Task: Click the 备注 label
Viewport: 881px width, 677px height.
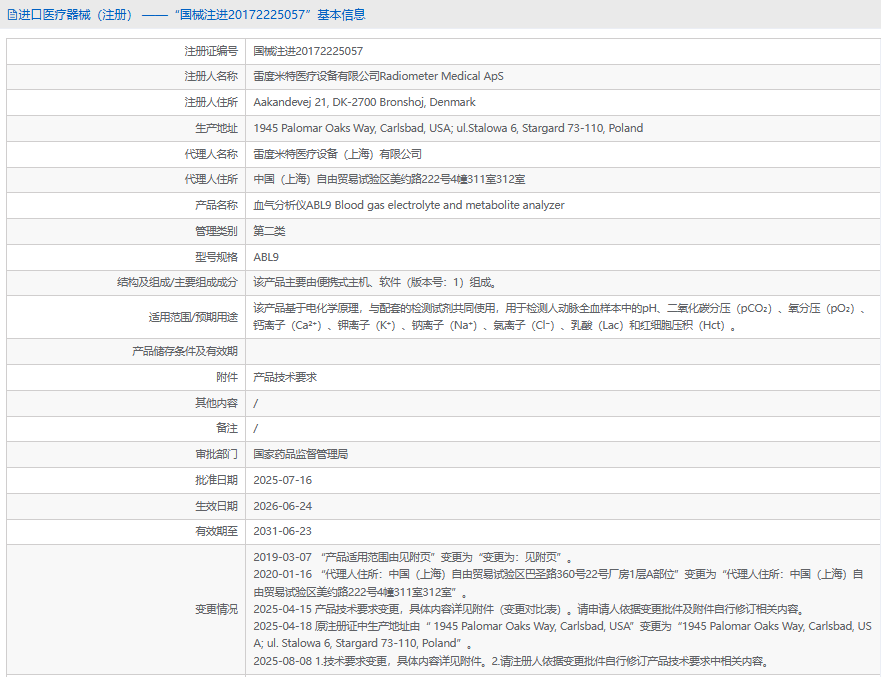Action: click(227, 428)
